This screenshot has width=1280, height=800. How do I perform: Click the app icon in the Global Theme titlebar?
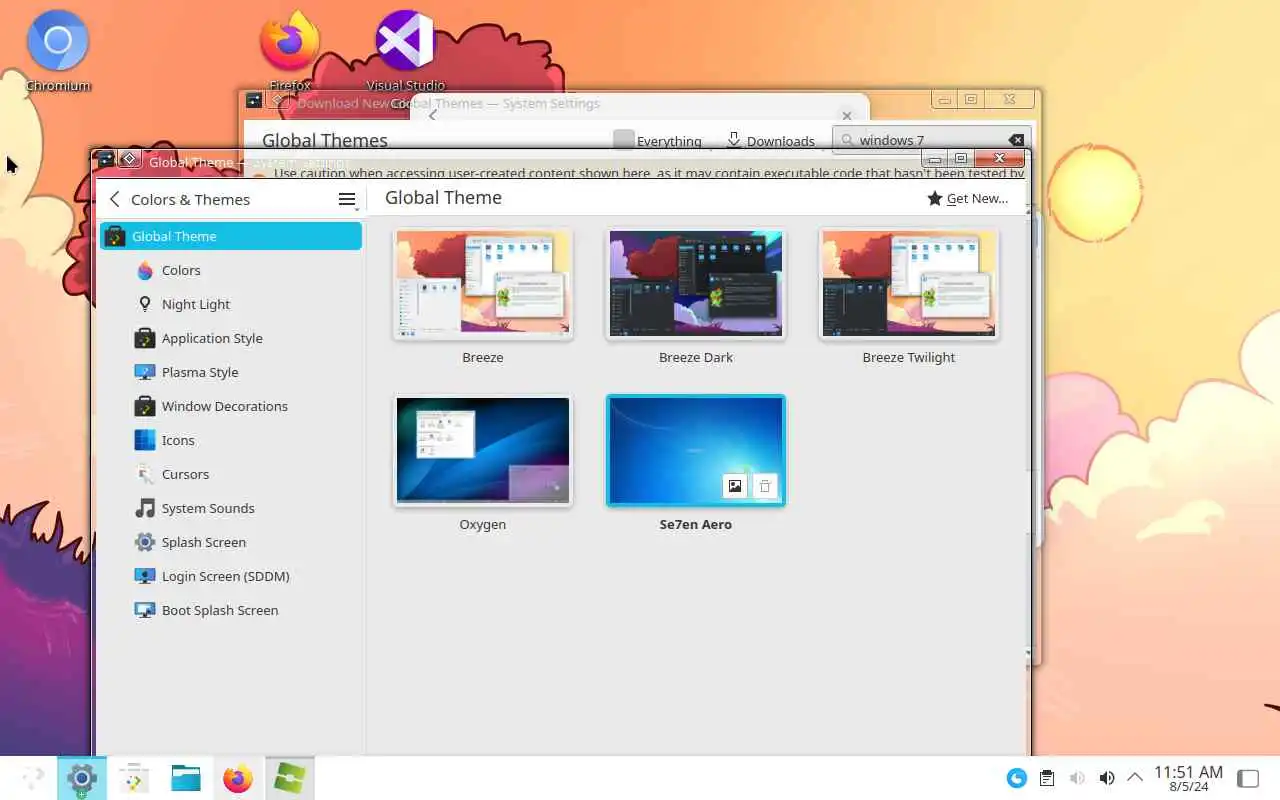point(106,159)
